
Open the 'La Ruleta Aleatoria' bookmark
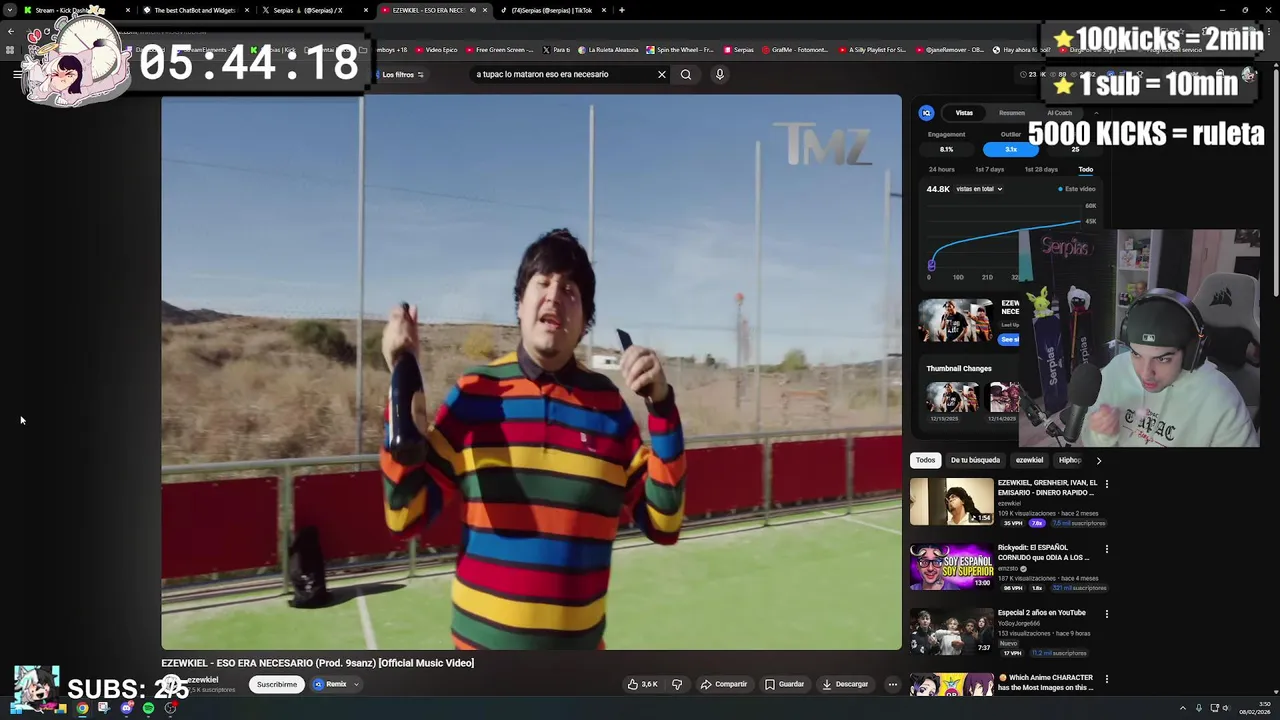point(609,49)
